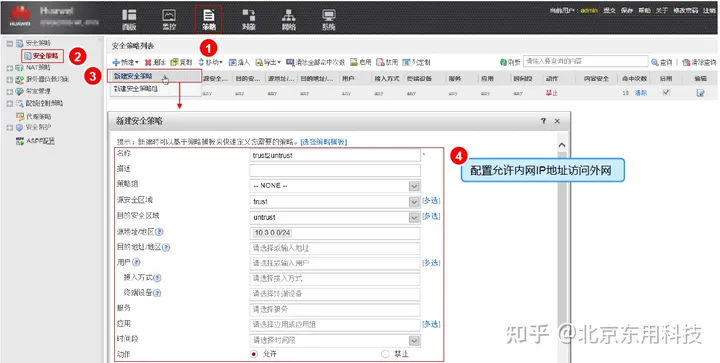The width and height of the screenshot is (720, 363).
Task: Select the 禁止 action radio button
Action: click(x=385, y=354)
